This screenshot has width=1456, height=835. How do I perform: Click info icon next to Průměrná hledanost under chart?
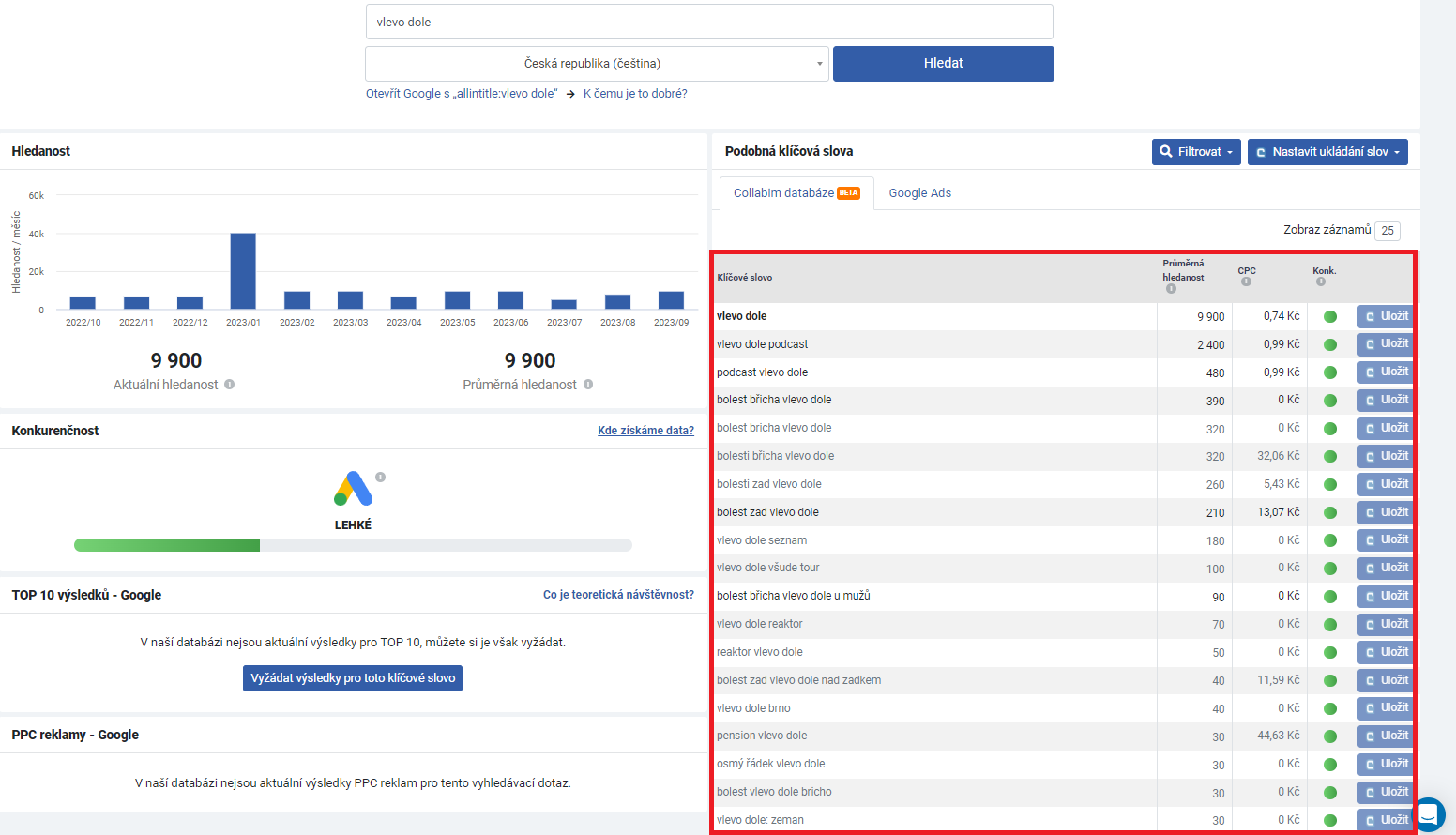point(588,385)
